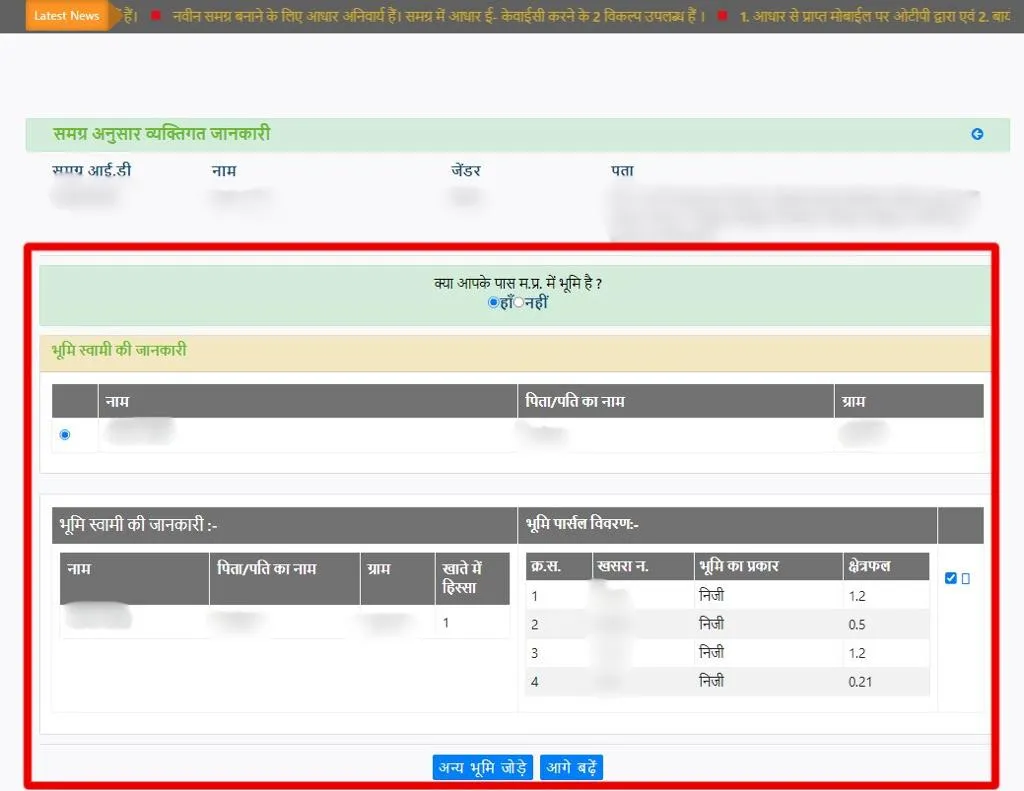Screen dimensions: 1024x791
Task: Click area value 0.5 in row 2
Action: point(857,624)
